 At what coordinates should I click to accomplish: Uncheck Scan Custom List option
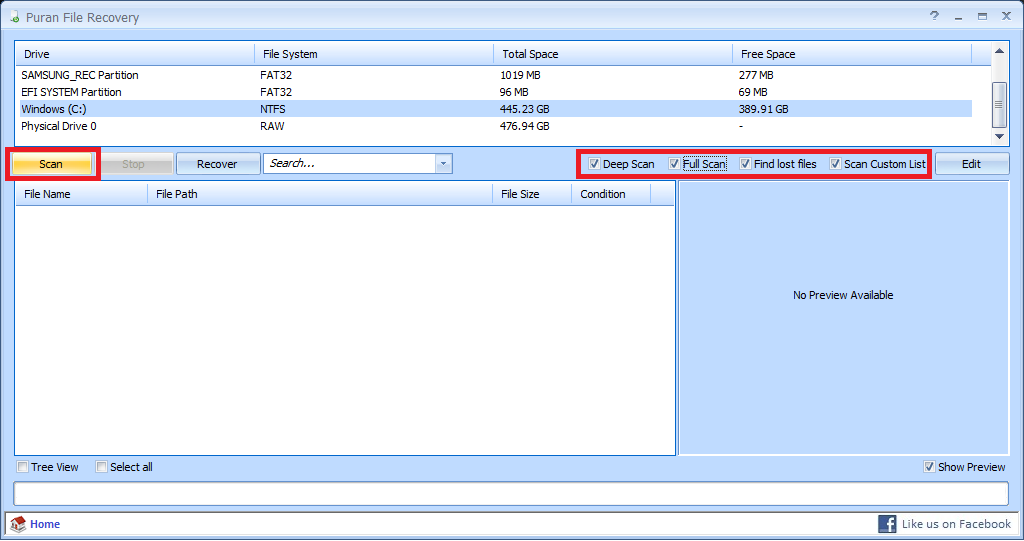(835, 164)
